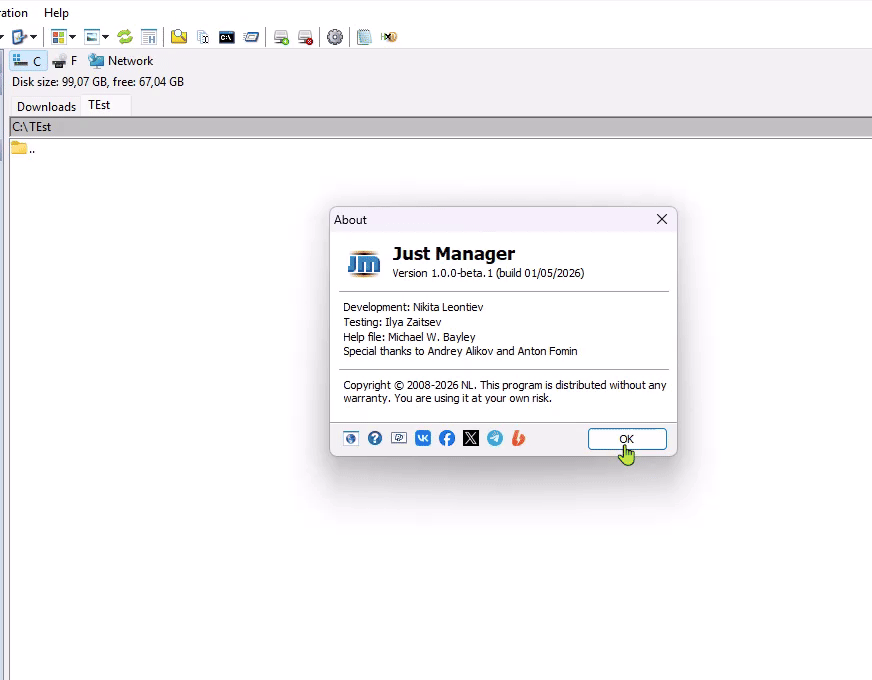Click the disconnect network drive icon

point(305,37)
